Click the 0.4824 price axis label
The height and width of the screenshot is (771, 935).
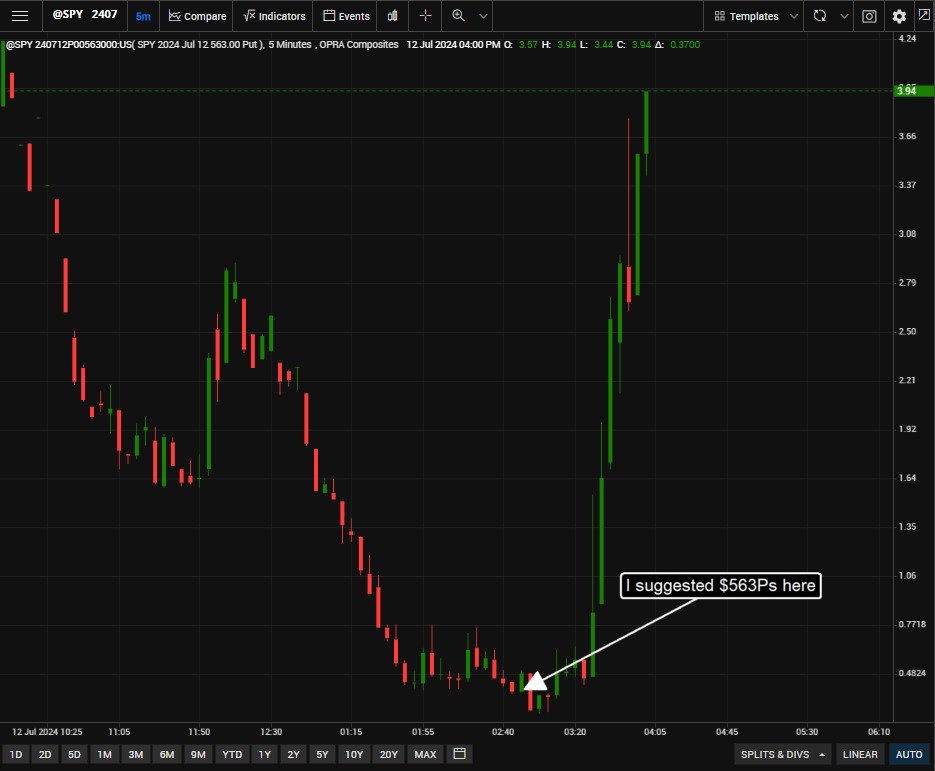(x=912, y=673)
